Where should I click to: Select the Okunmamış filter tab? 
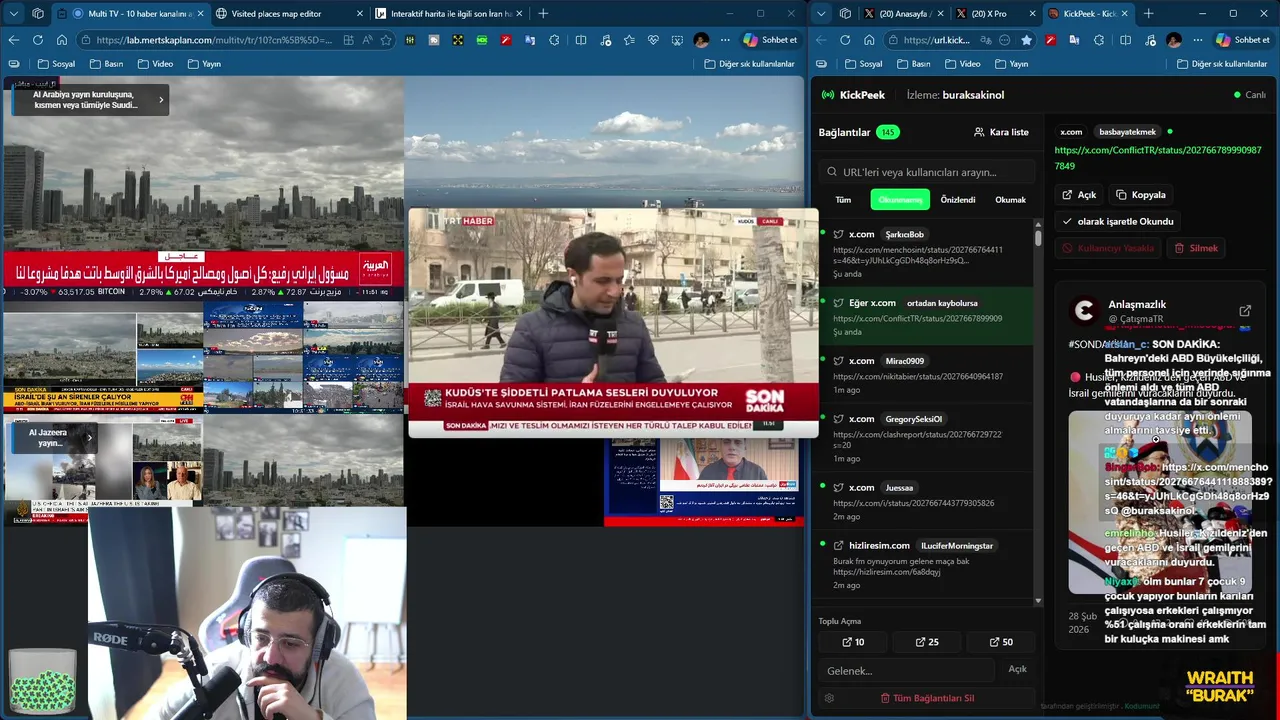click(x=900, y=200)
